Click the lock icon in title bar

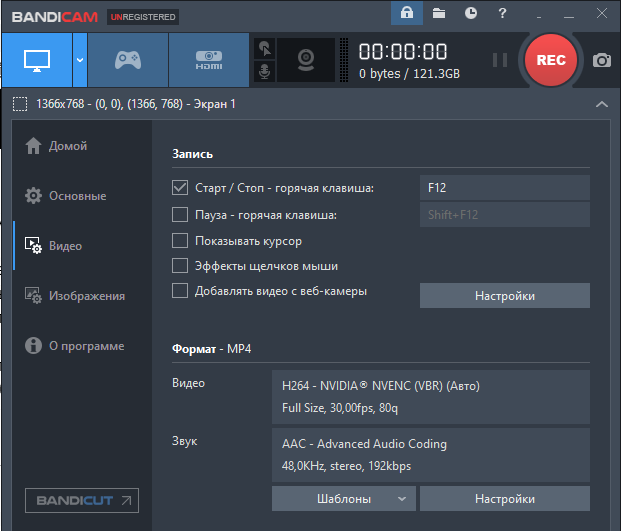tap(407, 13)
